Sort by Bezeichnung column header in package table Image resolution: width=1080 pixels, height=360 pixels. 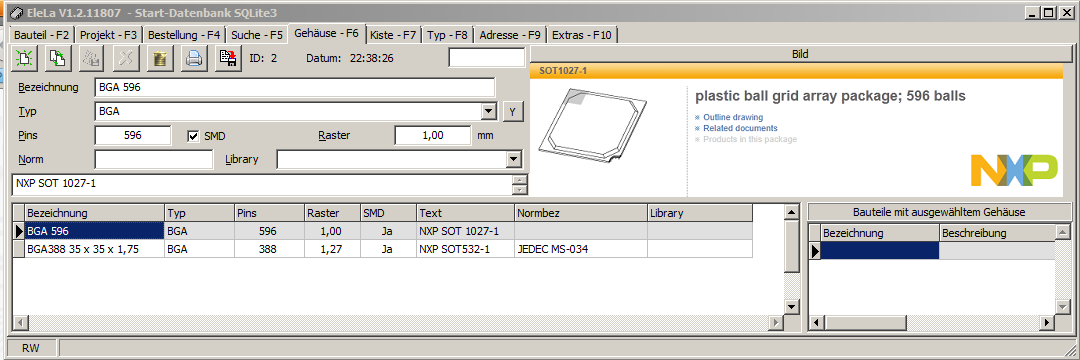pyautogui.click(x=94, y=213)
